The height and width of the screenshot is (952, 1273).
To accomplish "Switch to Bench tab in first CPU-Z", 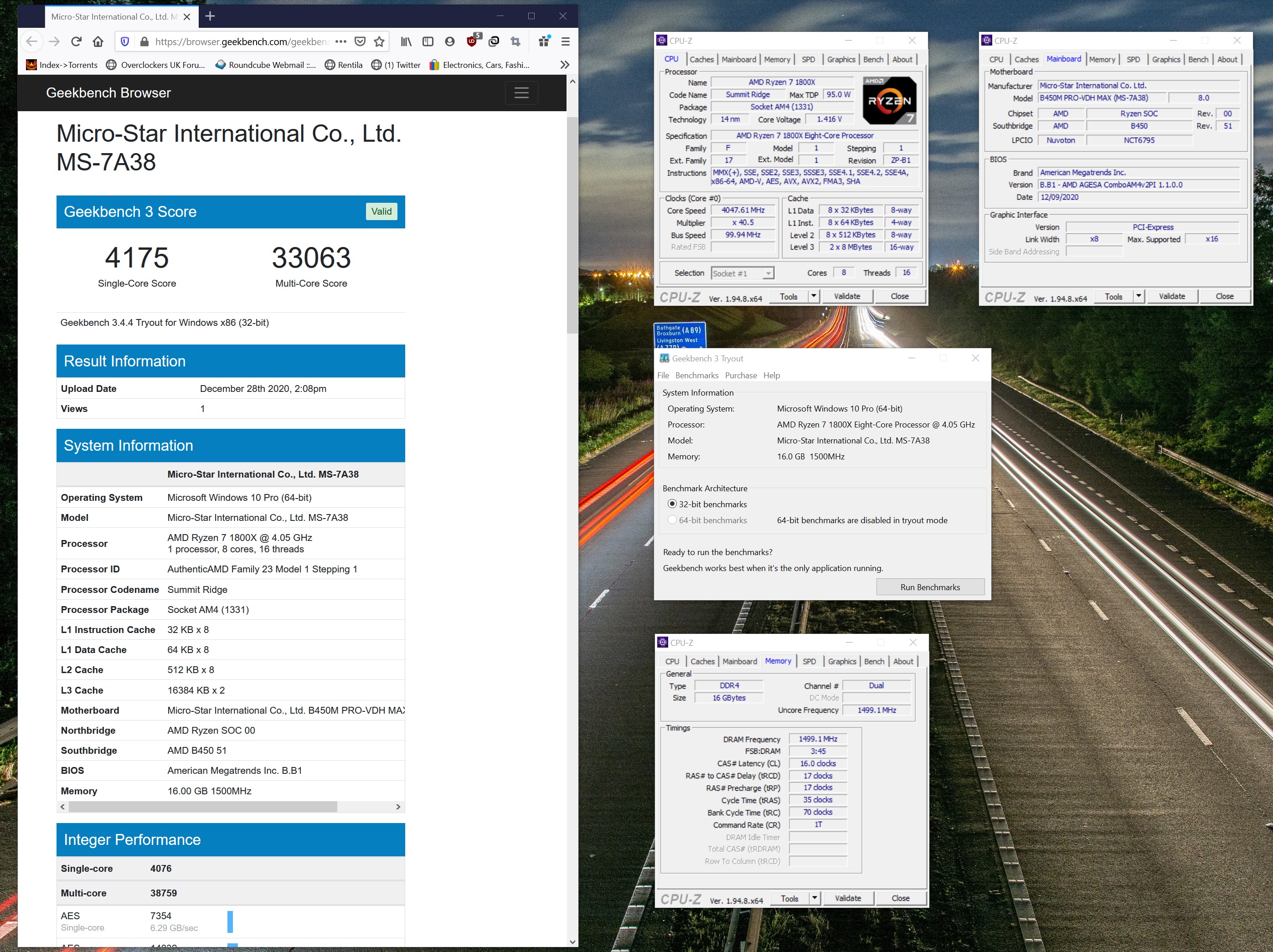I will point(873,59).
